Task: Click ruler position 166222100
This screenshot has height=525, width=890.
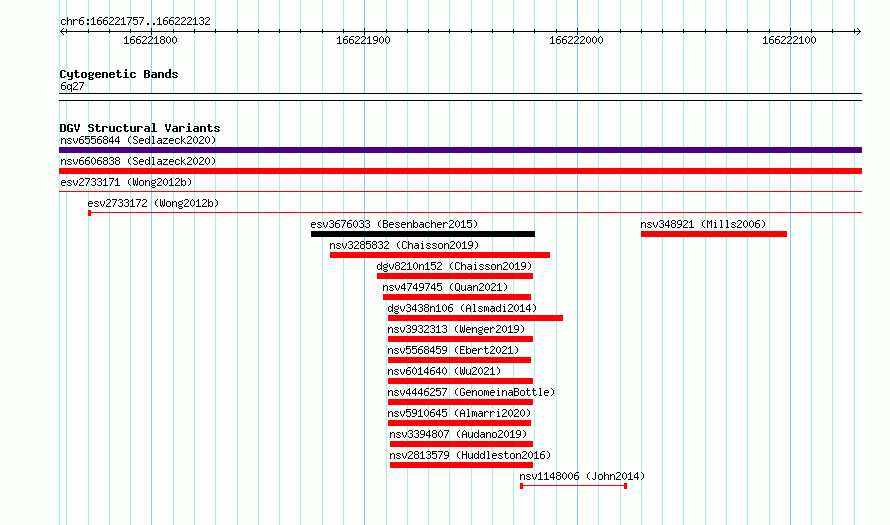Action: click(x=789, y=40)
